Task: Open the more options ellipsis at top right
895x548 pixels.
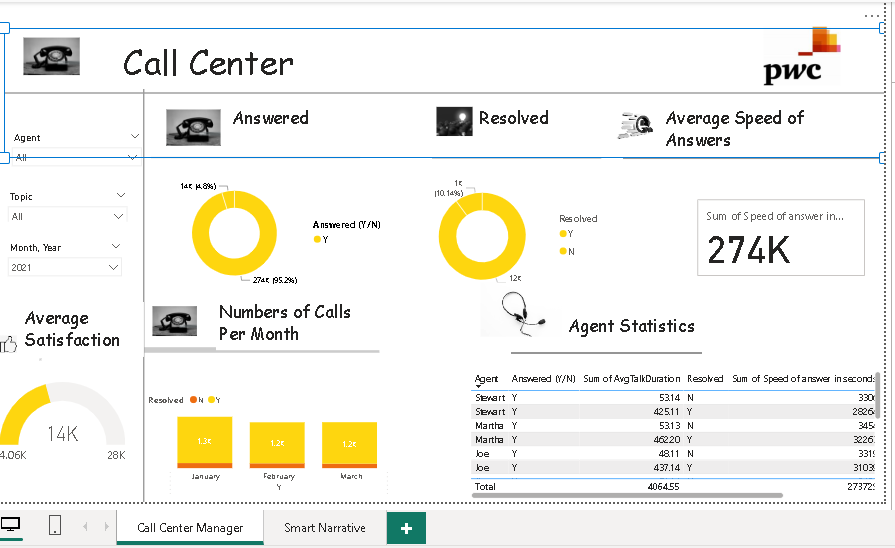Action: coord(872,16)
